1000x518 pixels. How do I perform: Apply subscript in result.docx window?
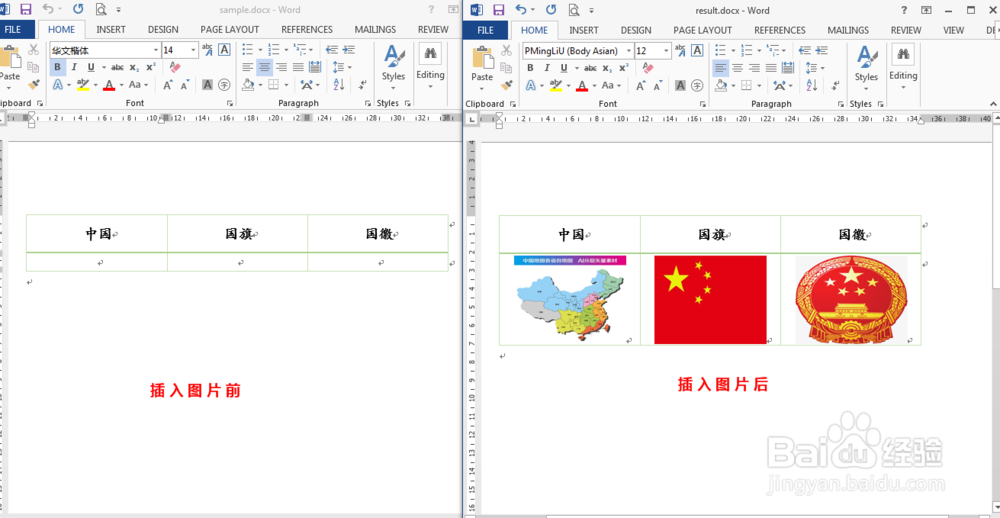pyautogui.click(x=607, y=68)
